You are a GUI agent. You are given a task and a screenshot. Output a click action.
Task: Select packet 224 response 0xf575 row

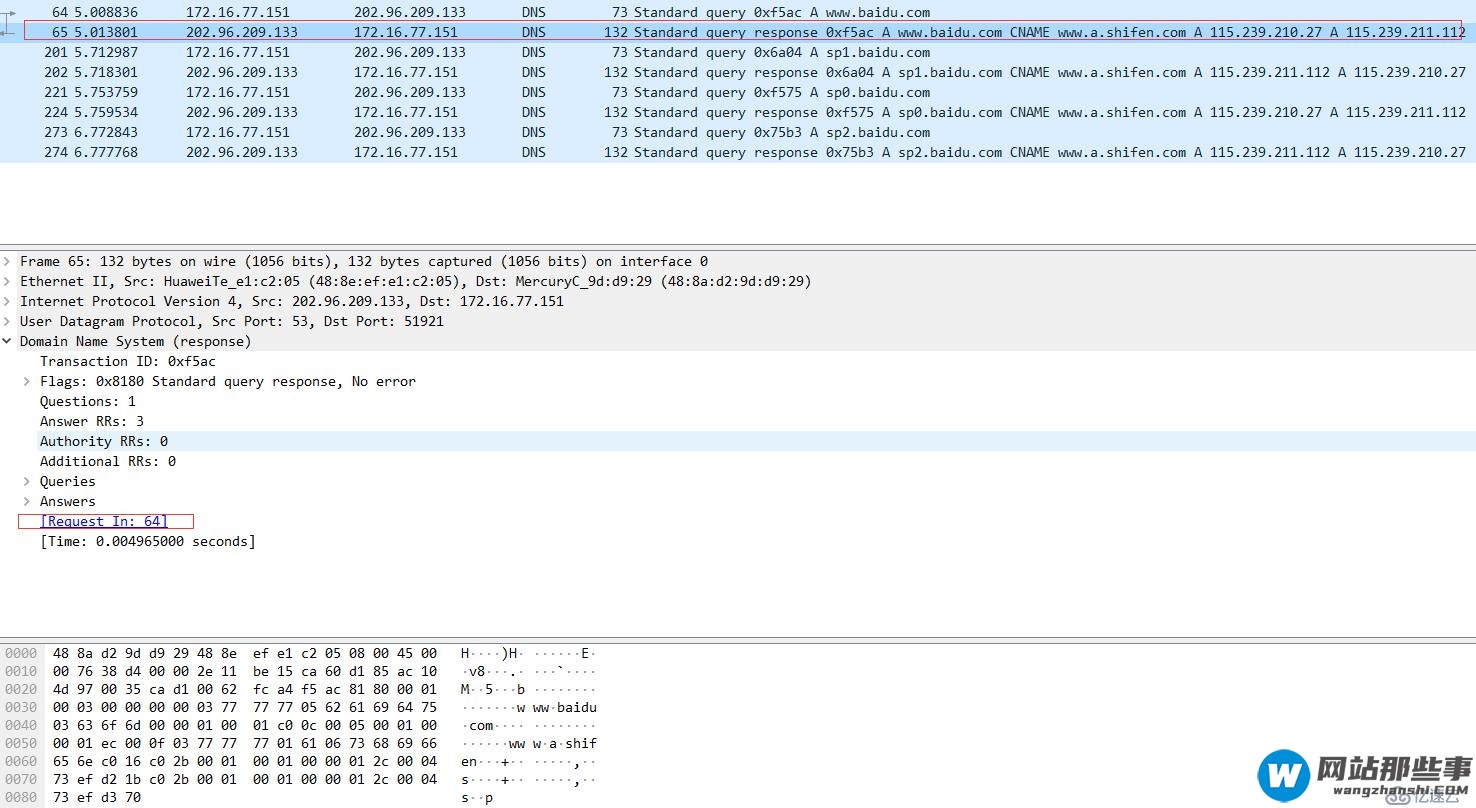click(x=738, y=112)
